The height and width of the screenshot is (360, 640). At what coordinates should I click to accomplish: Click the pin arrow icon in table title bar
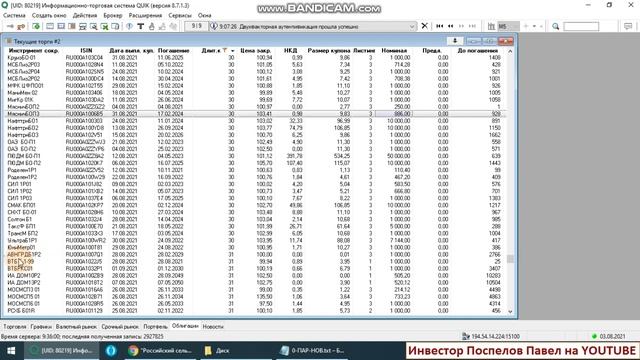[455, 41]
